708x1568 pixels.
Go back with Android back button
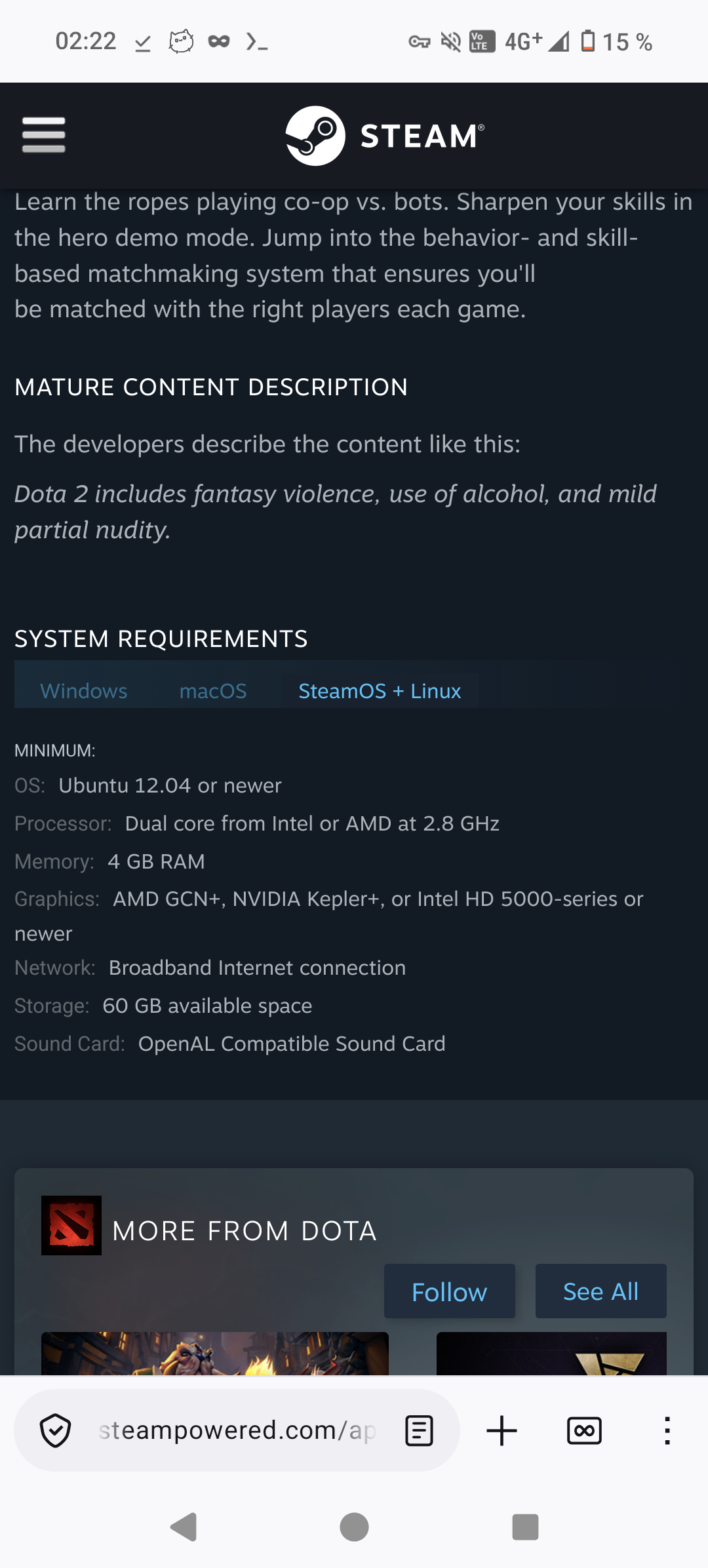pos(184,1527)
